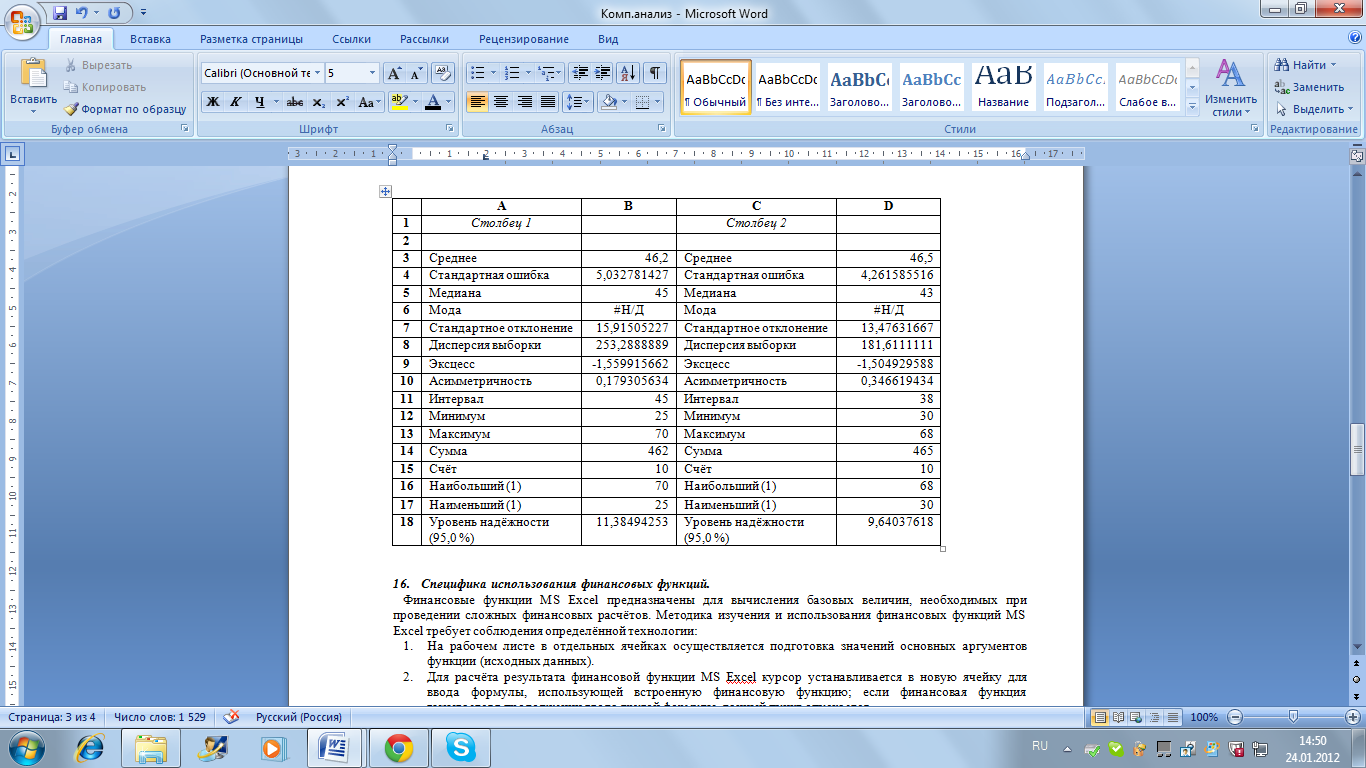Open the borders dropdown
The height and width of the screenshot is (768, 1366).
pos(656,102)
